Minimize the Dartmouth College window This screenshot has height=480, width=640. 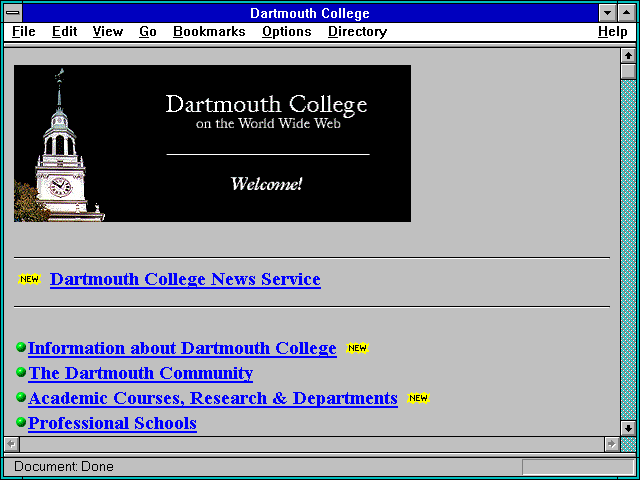click(607, 13)
